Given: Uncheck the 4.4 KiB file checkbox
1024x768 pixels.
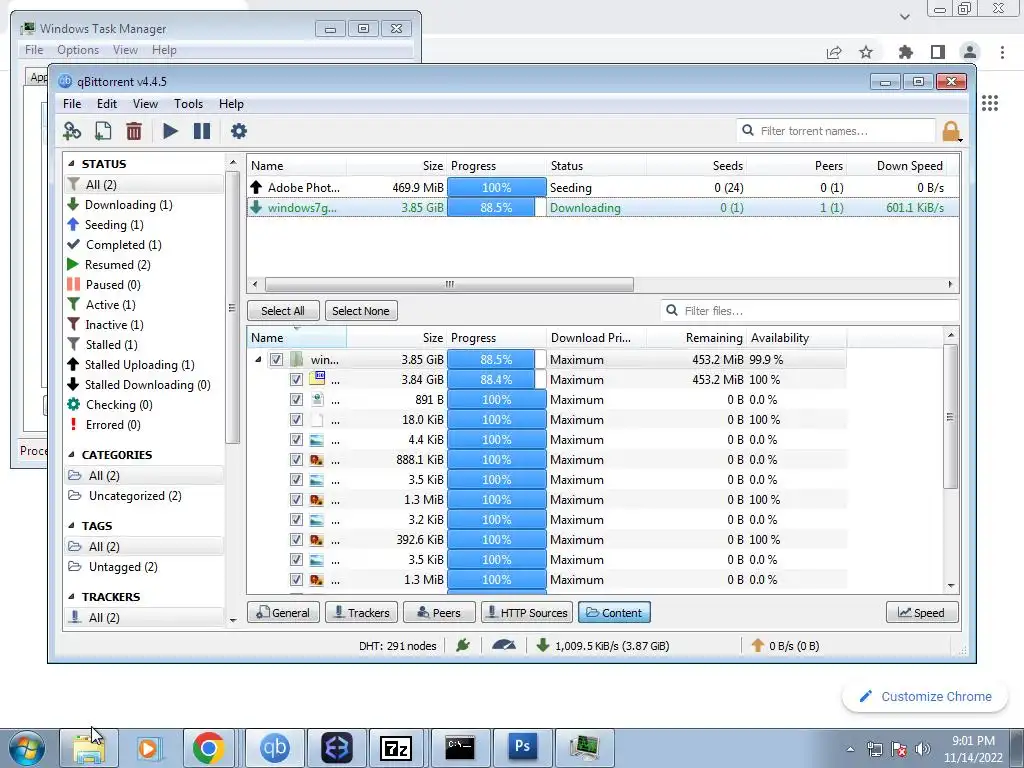Looking at the screenshot, I should 296,440.
